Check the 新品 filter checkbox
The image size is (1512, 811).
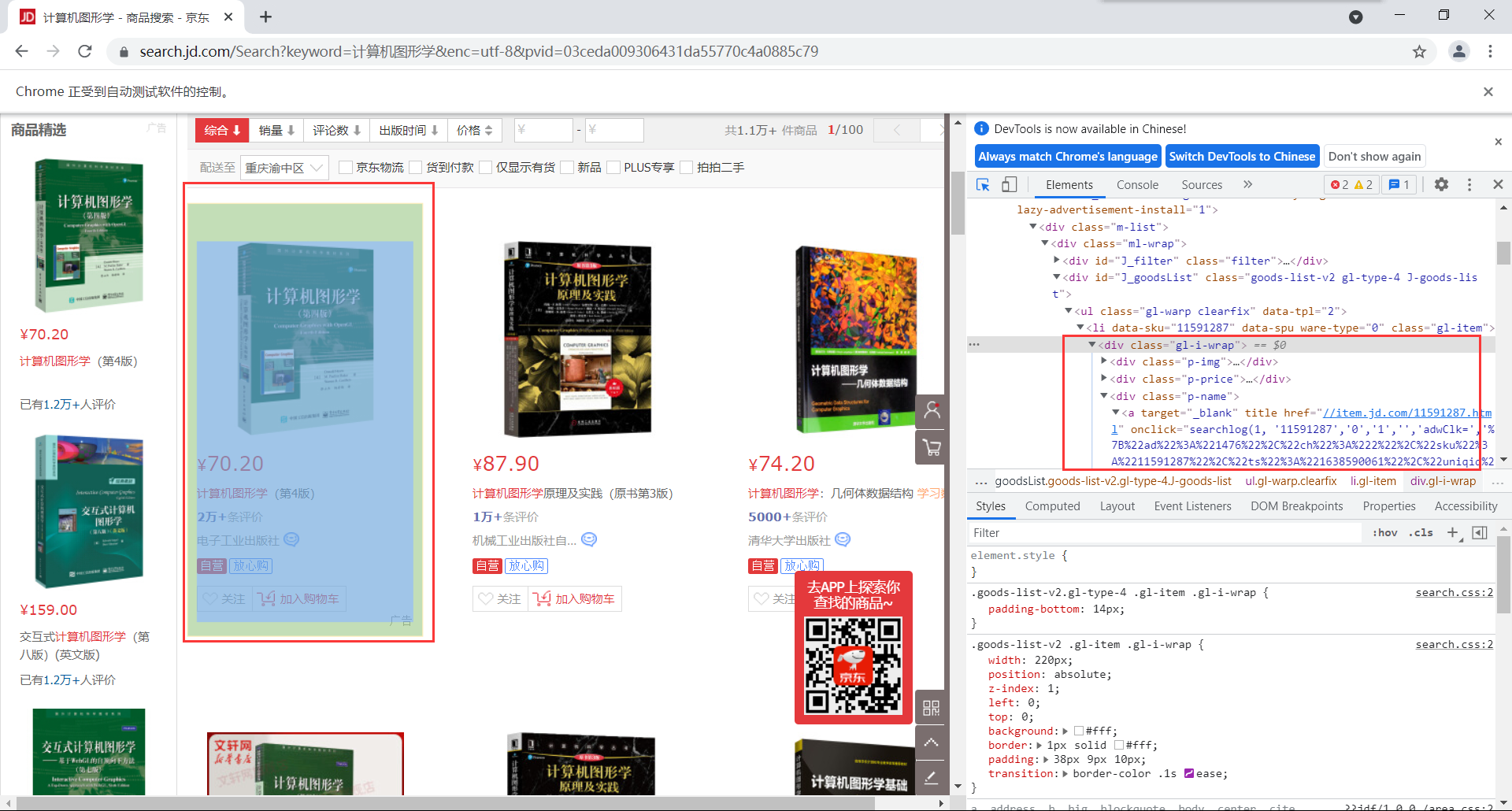coord(567,167)
